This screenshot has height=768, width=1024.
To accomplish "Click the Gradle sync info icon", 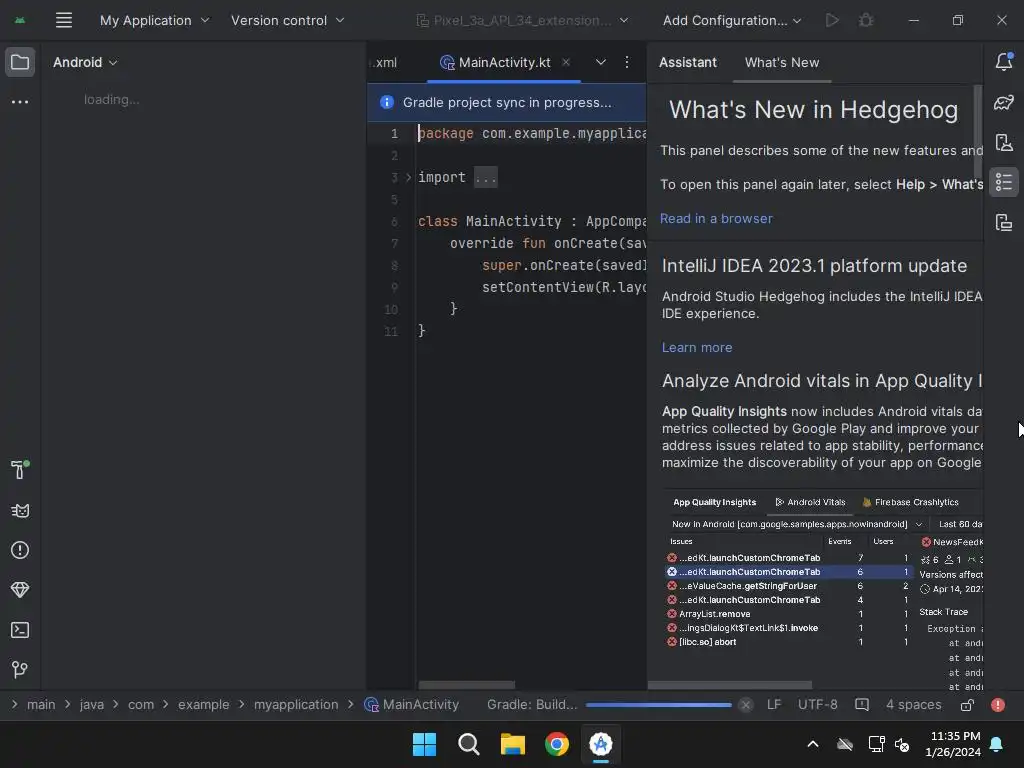I will coord(387,102).
